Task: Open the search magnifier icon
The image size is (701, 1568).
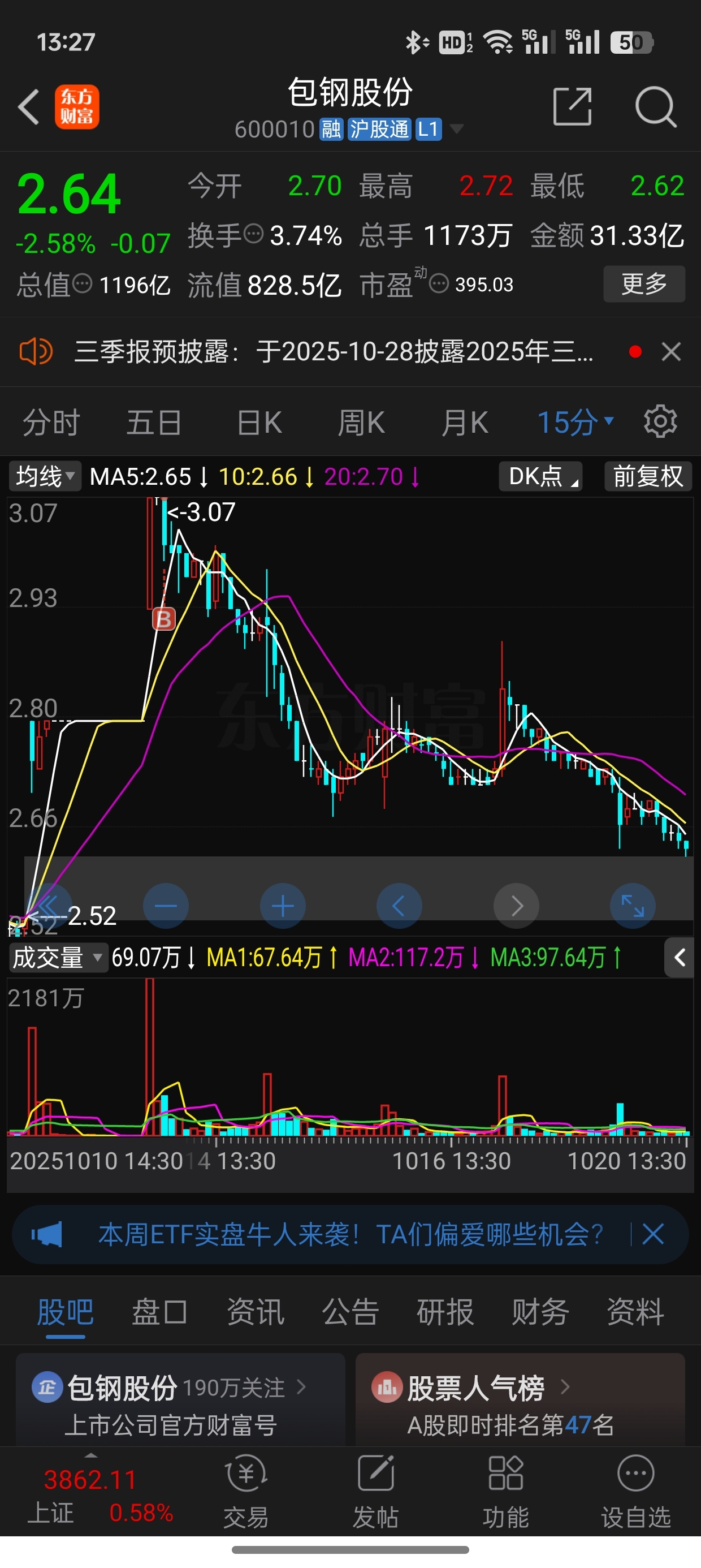Action: [655, 107]
